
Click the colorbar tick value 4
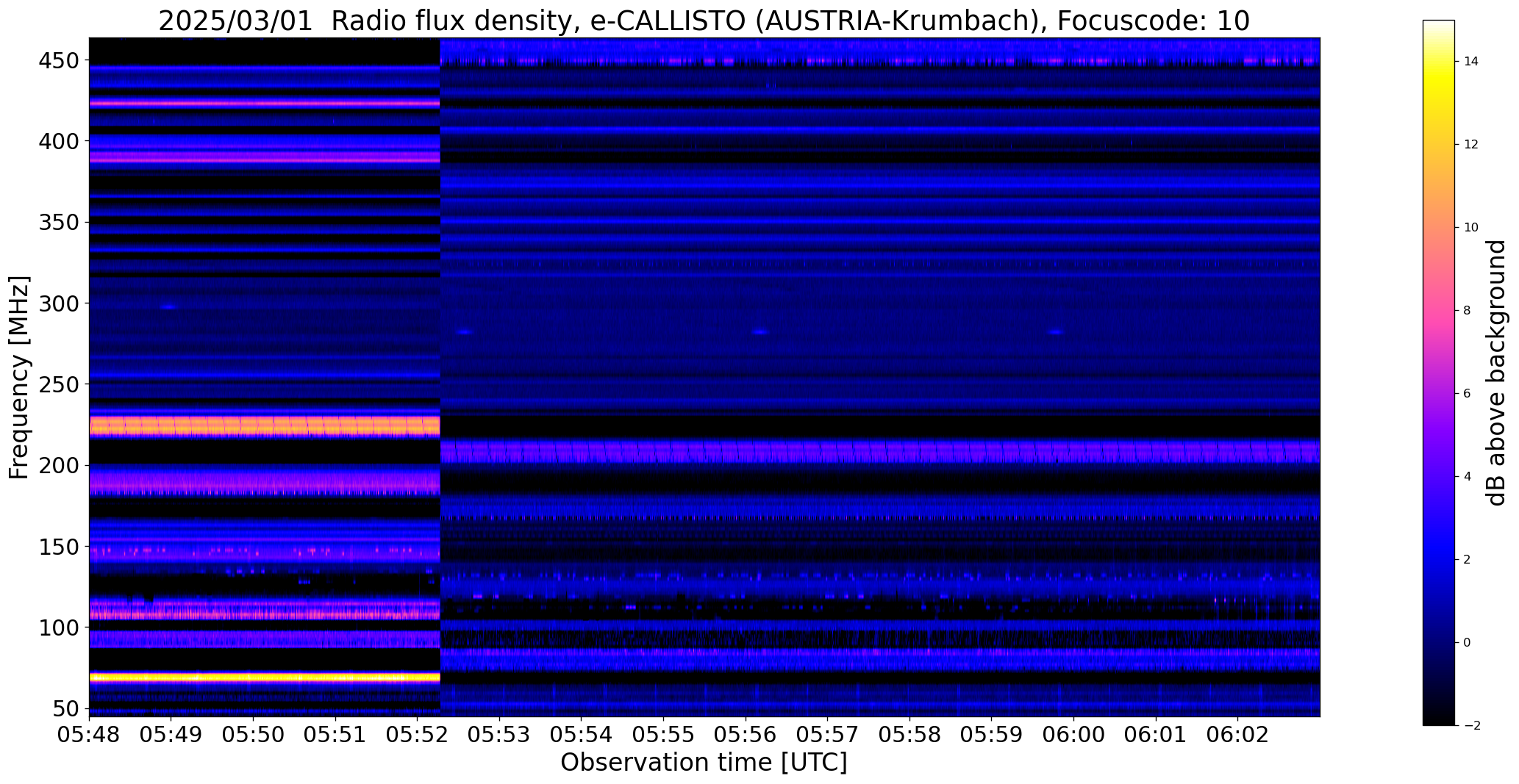[x=1467, y=477]
